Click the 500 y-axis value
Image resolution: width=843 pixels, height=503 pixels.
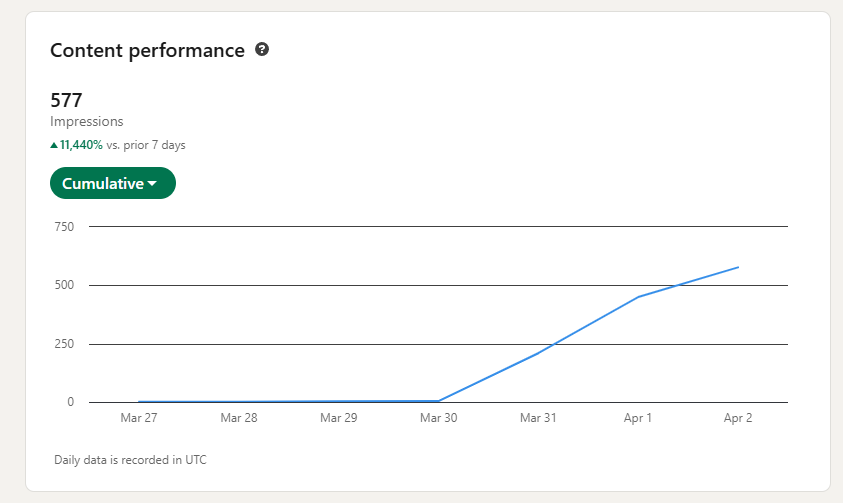[x=64, y=285]
